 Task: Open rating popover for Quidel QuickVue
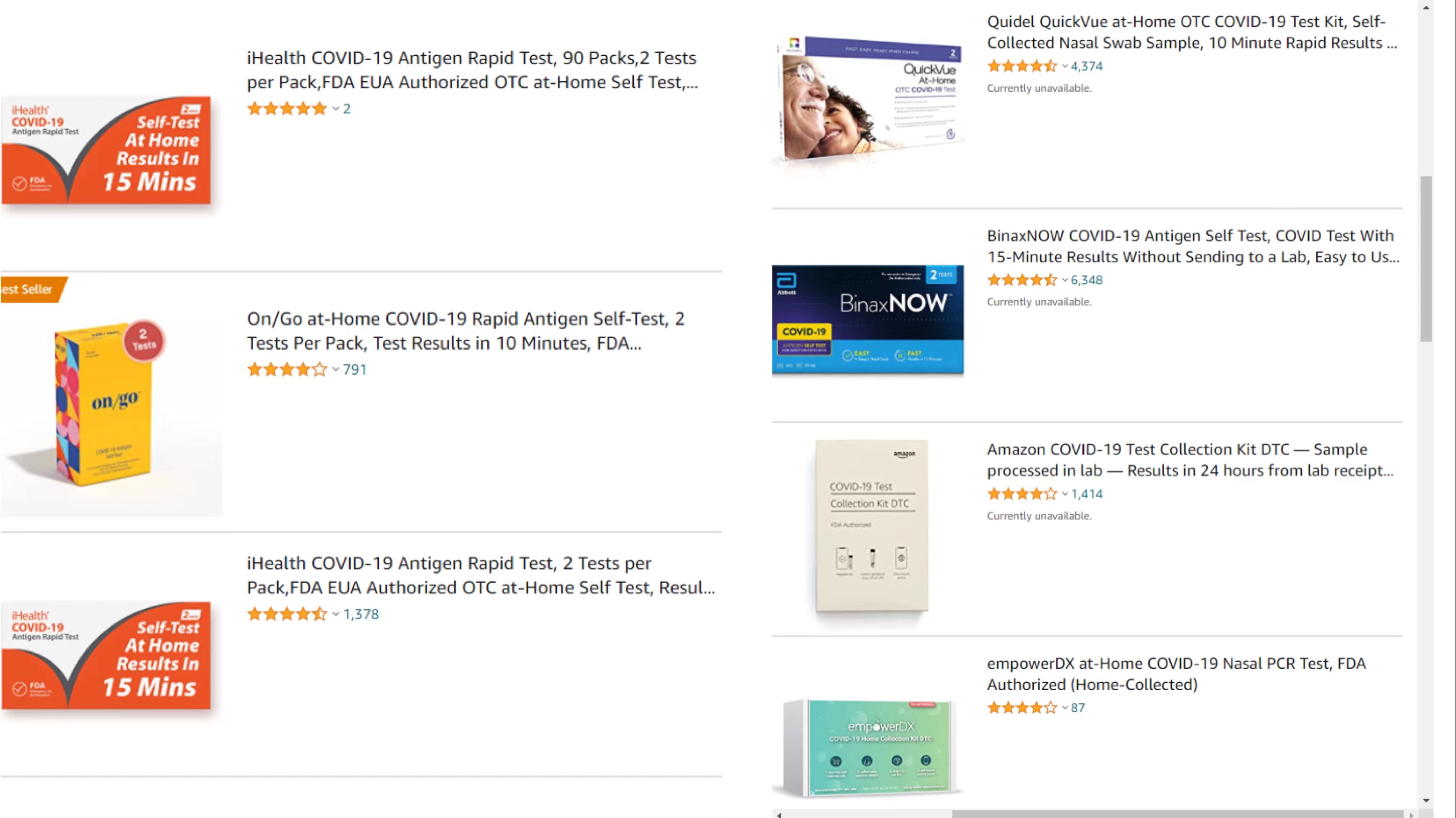pyautogui.click(x=1065, y=66)
